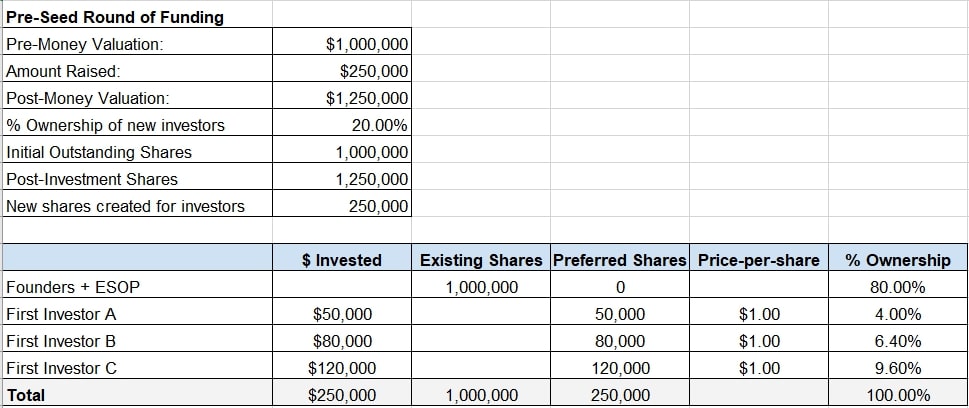Select the Total row's $250,000 invested cell
969x408 pixels.
pos(344,395)
